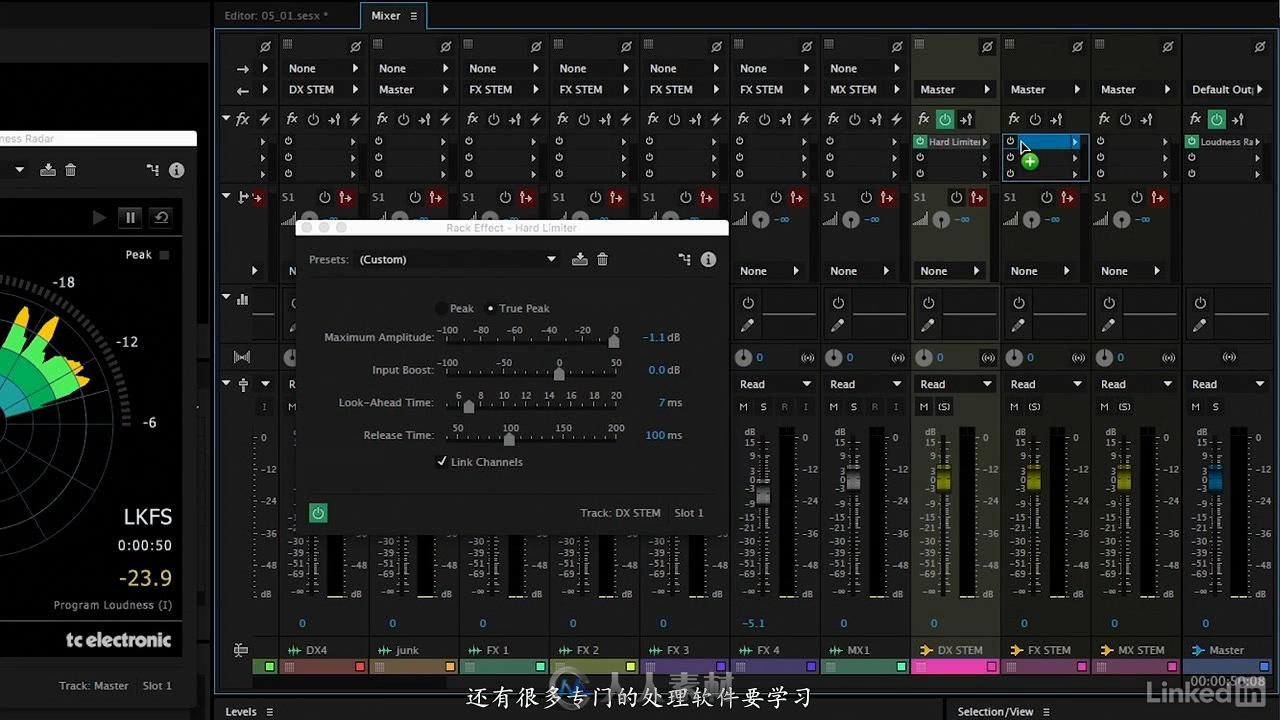Open Mixer panel menu icon
Image resolution: width=1280 pixels, height=720 pixels.
click(414, 16)
